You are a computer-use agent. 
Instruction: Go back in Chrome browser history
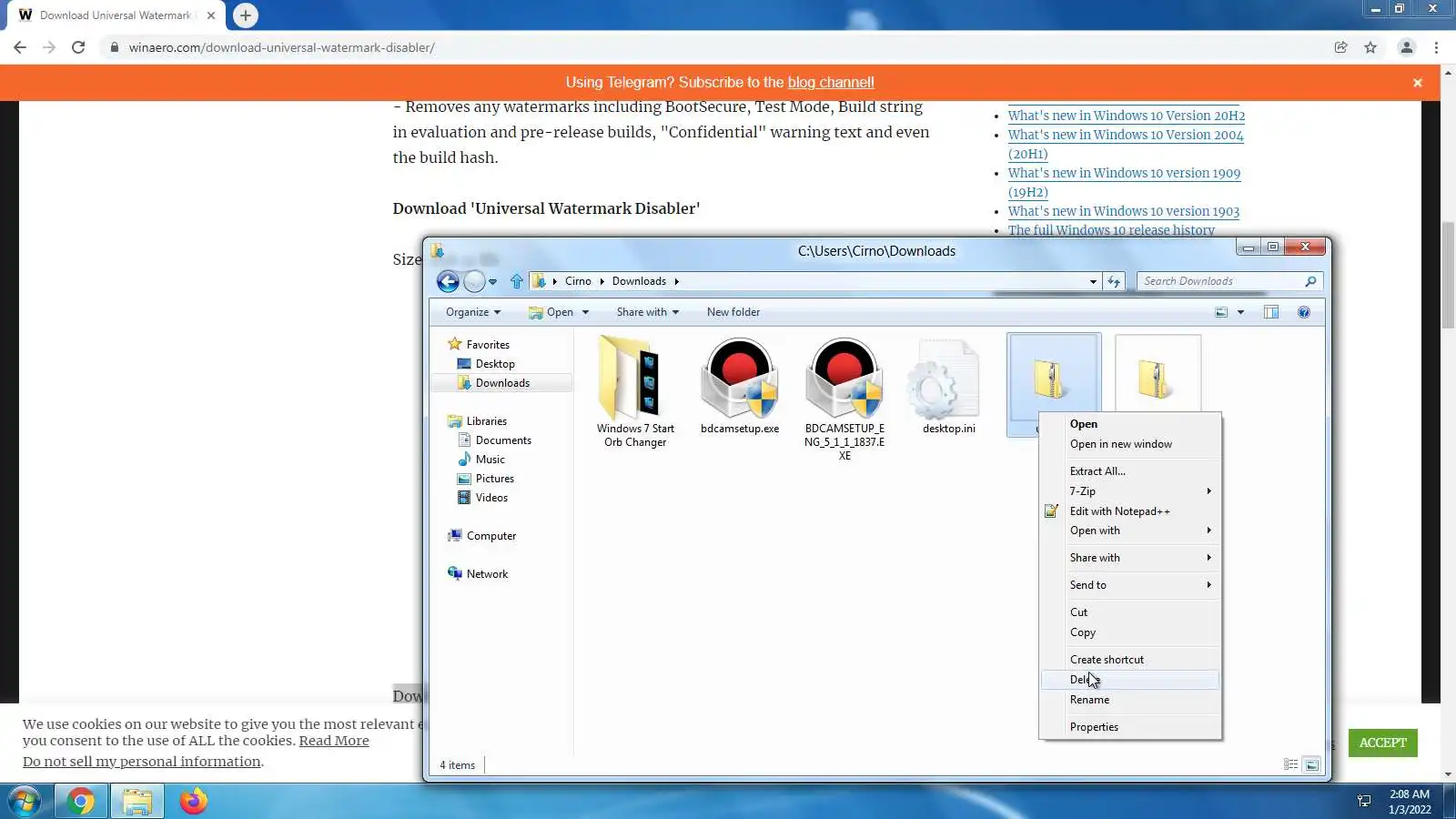(x=20, y=47)
